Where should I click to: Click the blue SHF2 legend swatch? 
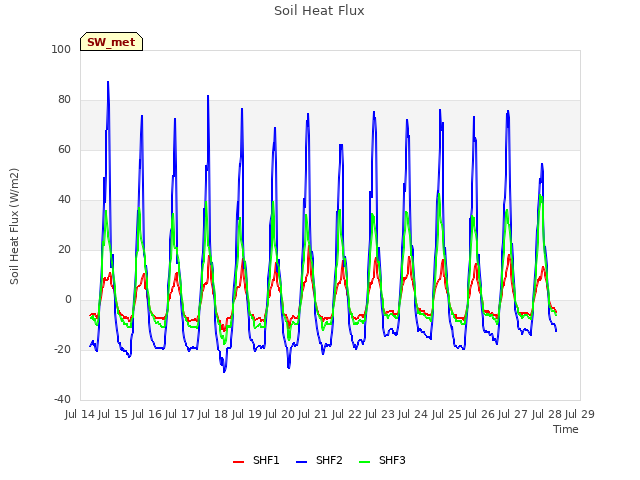click(301, 462)
